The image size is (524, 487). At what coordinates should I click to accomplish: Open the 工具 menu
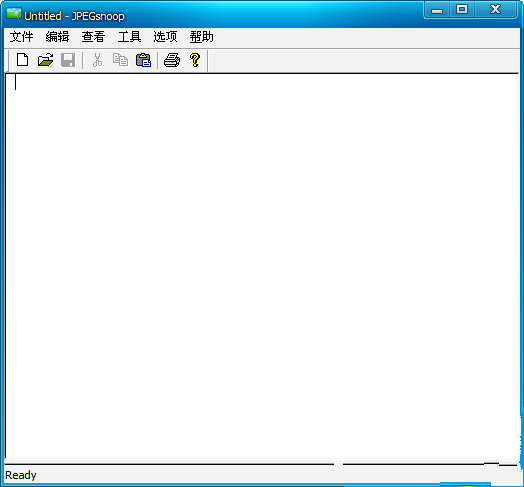pos(129,37)
